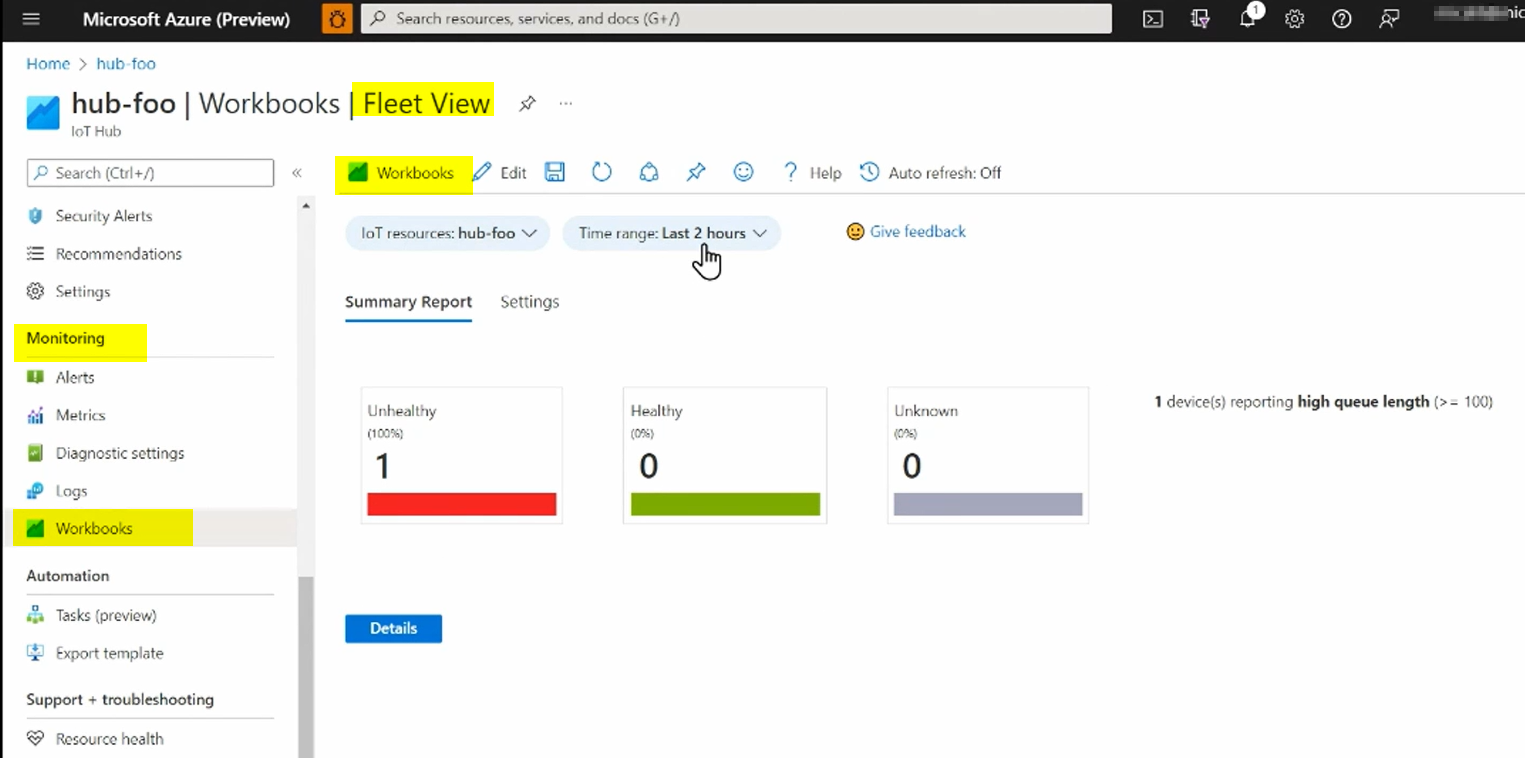1525x758 pixels.
Task: Select the Unknown devices tile
Action: coord(988,456)
